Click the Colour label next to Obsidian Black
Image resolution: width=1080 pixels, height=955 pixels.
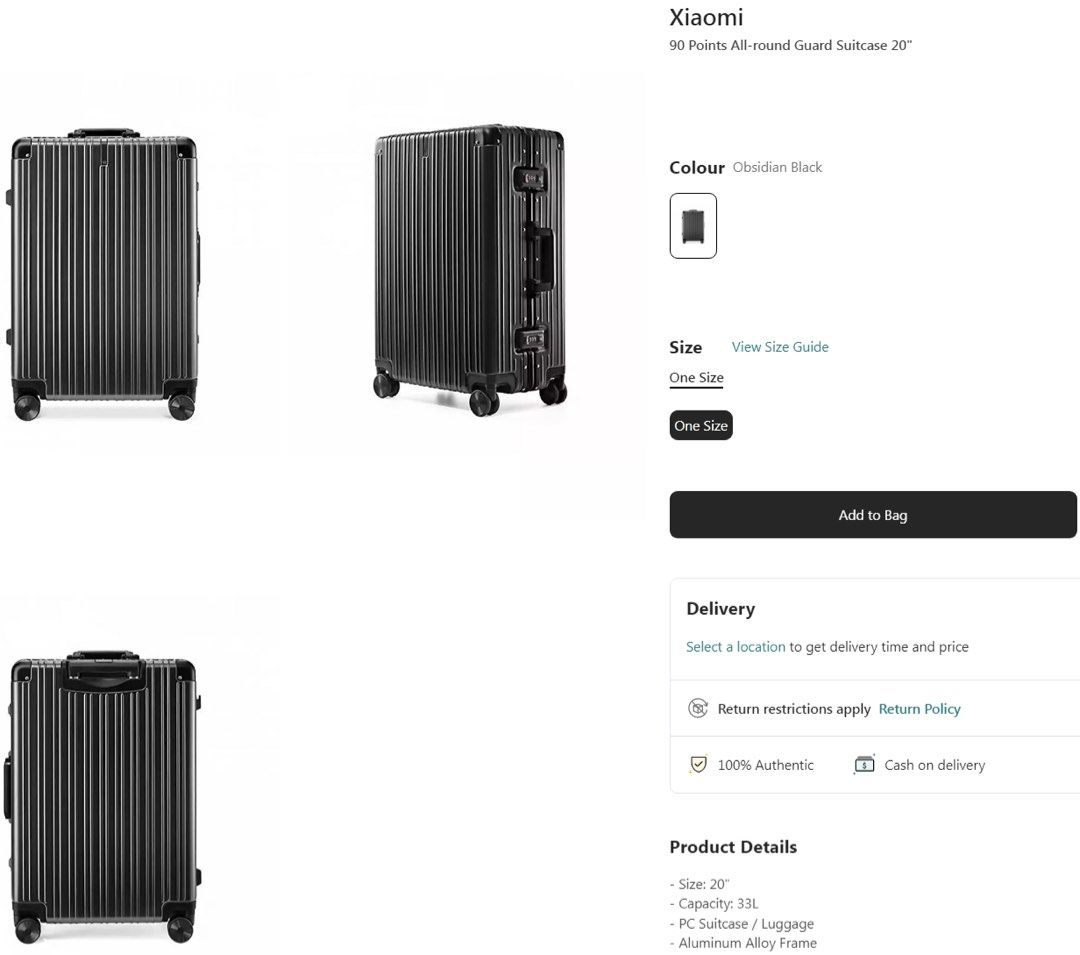tap(697, 167)
